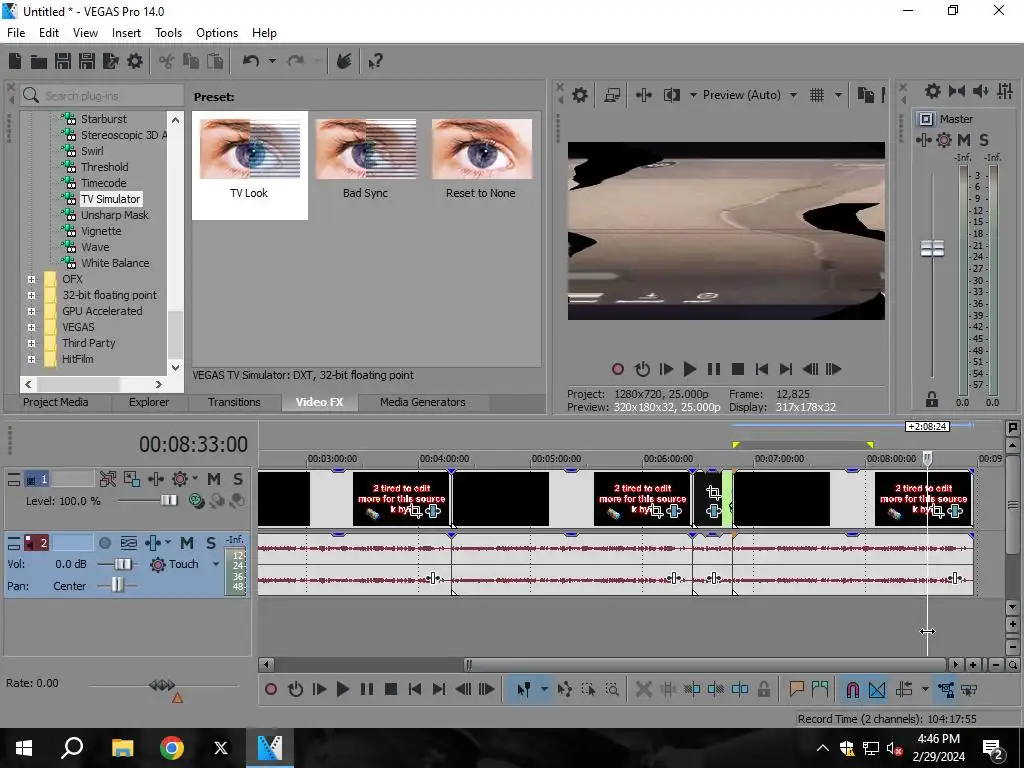This screenshot has width=1024, height=768.
Task: Expand Third Party folder
Action: tap(31, 344)
